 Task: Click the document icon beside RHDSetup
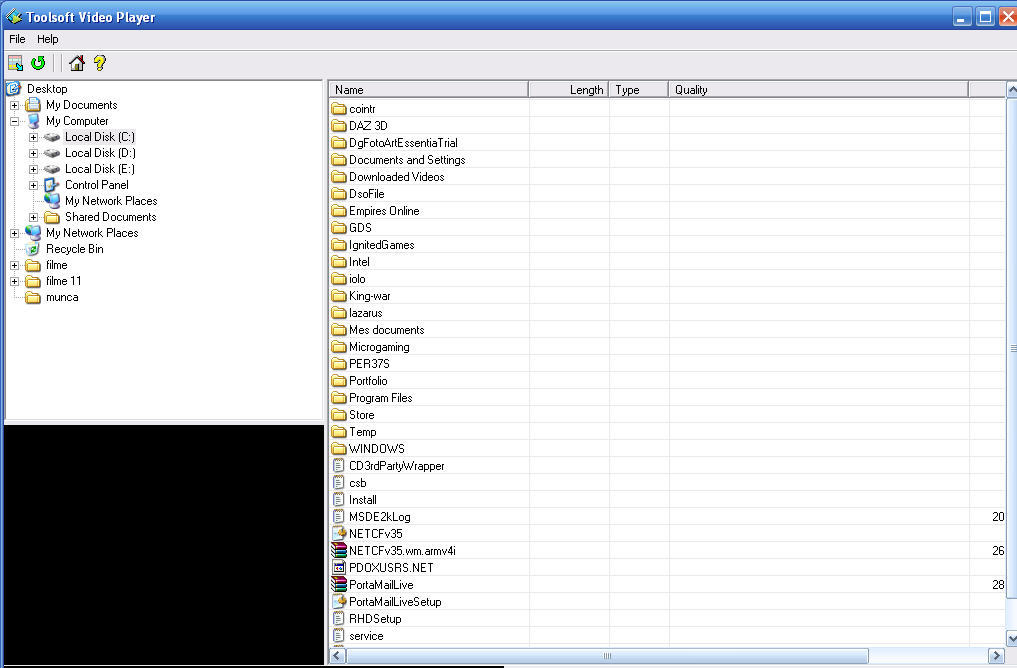point(341,618)
